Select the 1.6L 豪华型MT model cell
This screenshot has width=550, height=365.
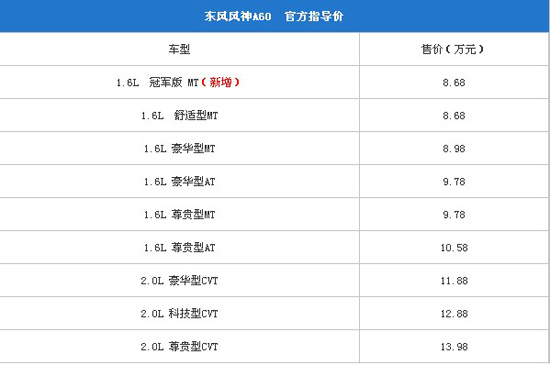(179, 148)
